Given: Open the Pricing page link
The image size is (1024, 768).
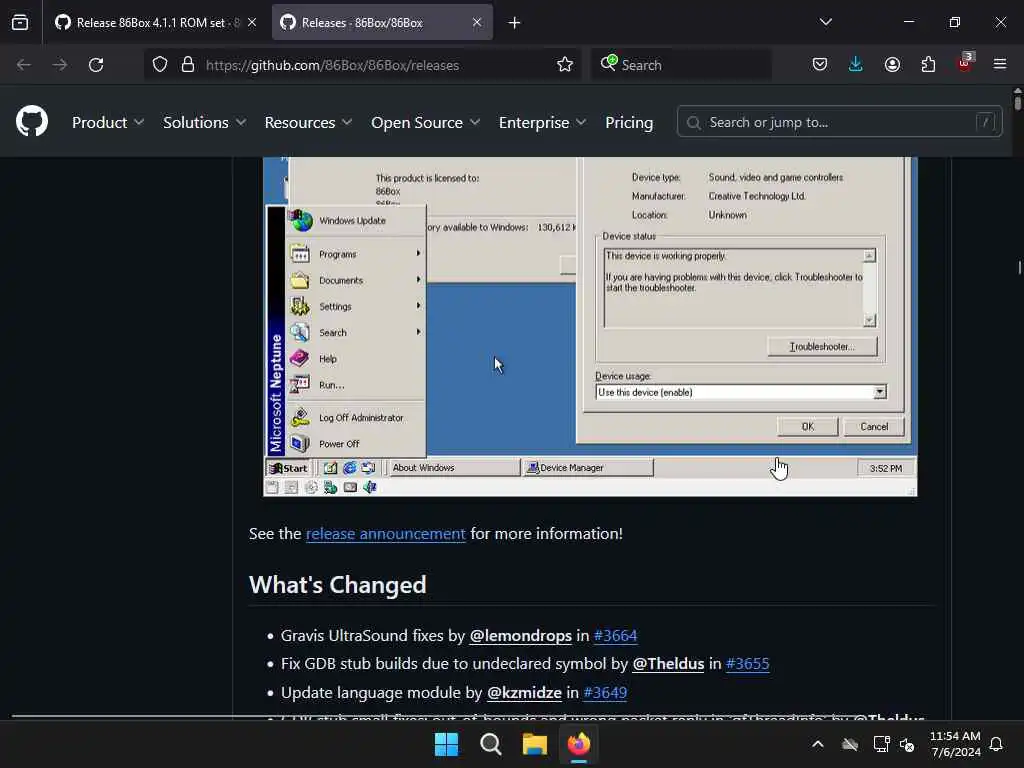Looking at the screenshot, I should [x=629, y=122].
